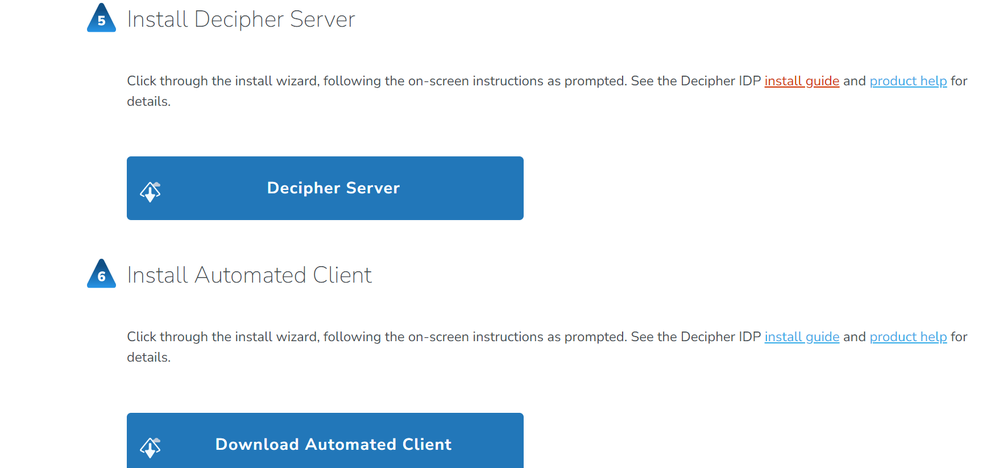Open product help link under Install Decipher Server
Screen dimensions: 999x468
pos(908,82)
